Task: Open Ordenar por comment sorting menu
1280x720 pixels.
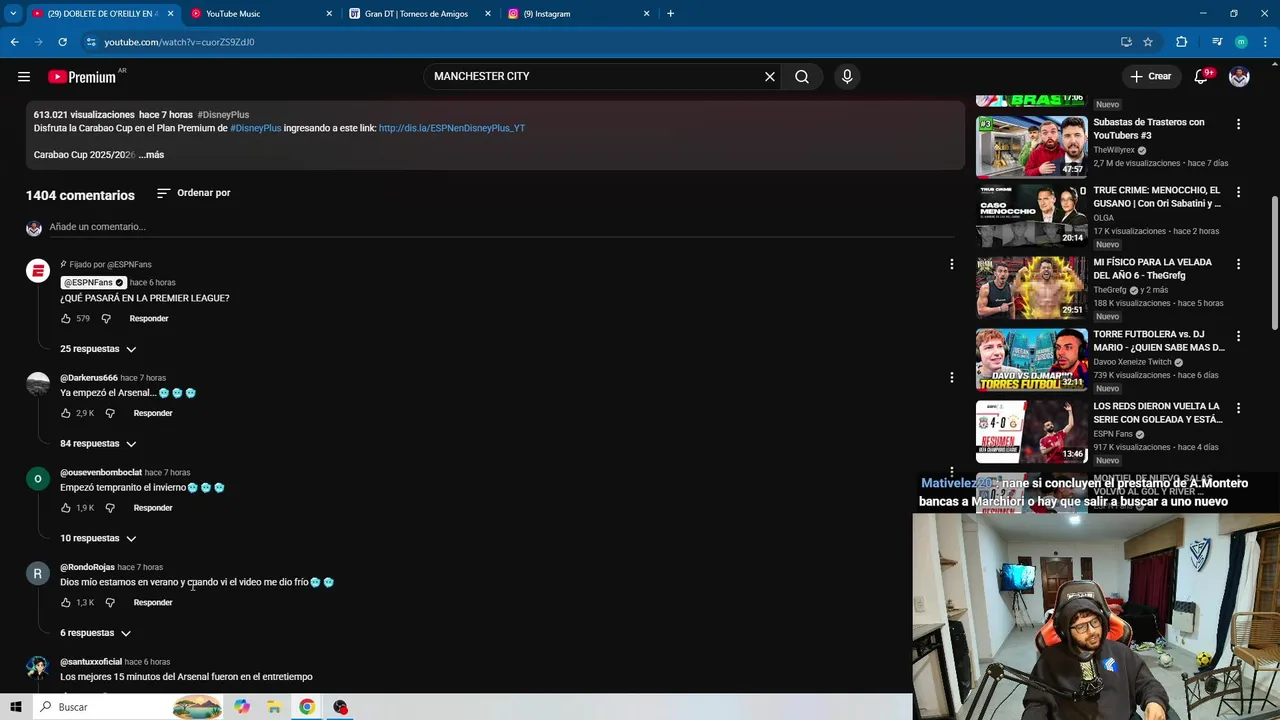Action: tap(194, 193)
